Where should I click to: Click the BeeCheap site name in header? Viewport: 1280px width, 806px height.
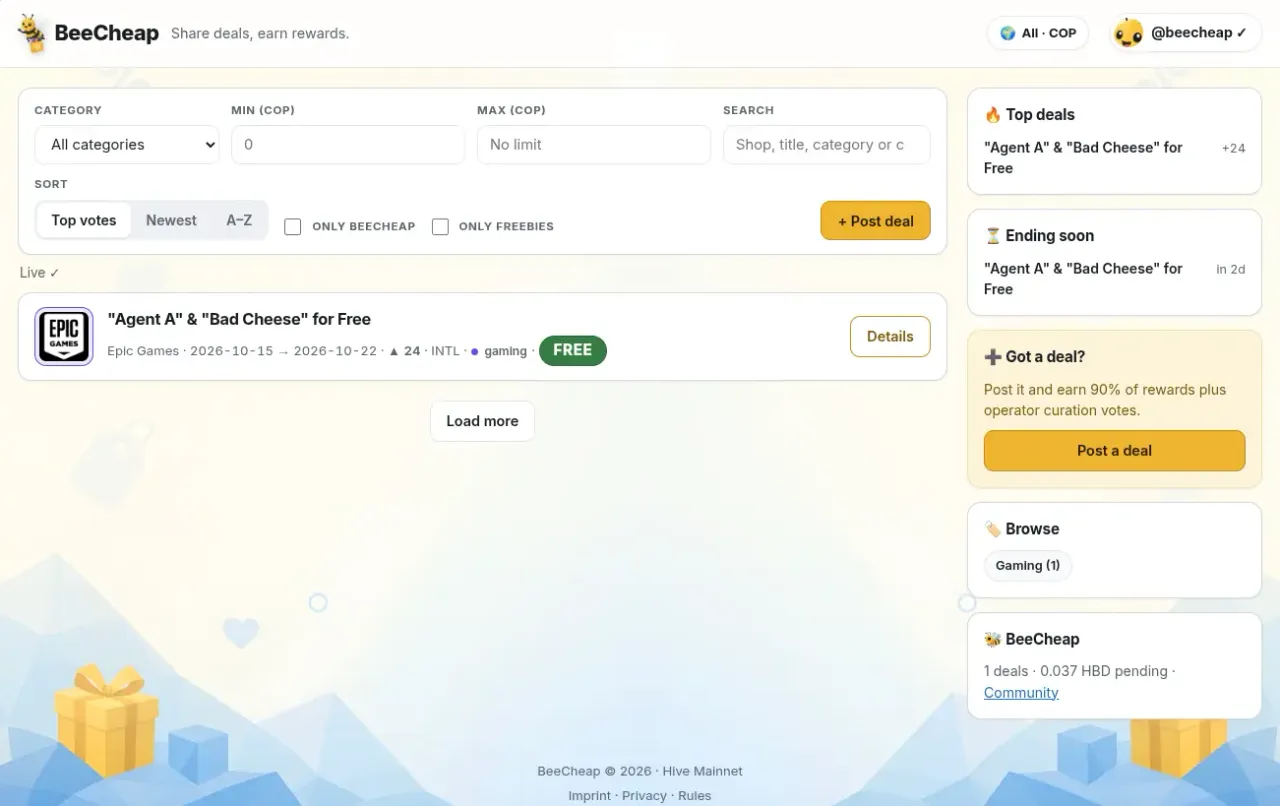pyautogui.click(x=106, y=33)
